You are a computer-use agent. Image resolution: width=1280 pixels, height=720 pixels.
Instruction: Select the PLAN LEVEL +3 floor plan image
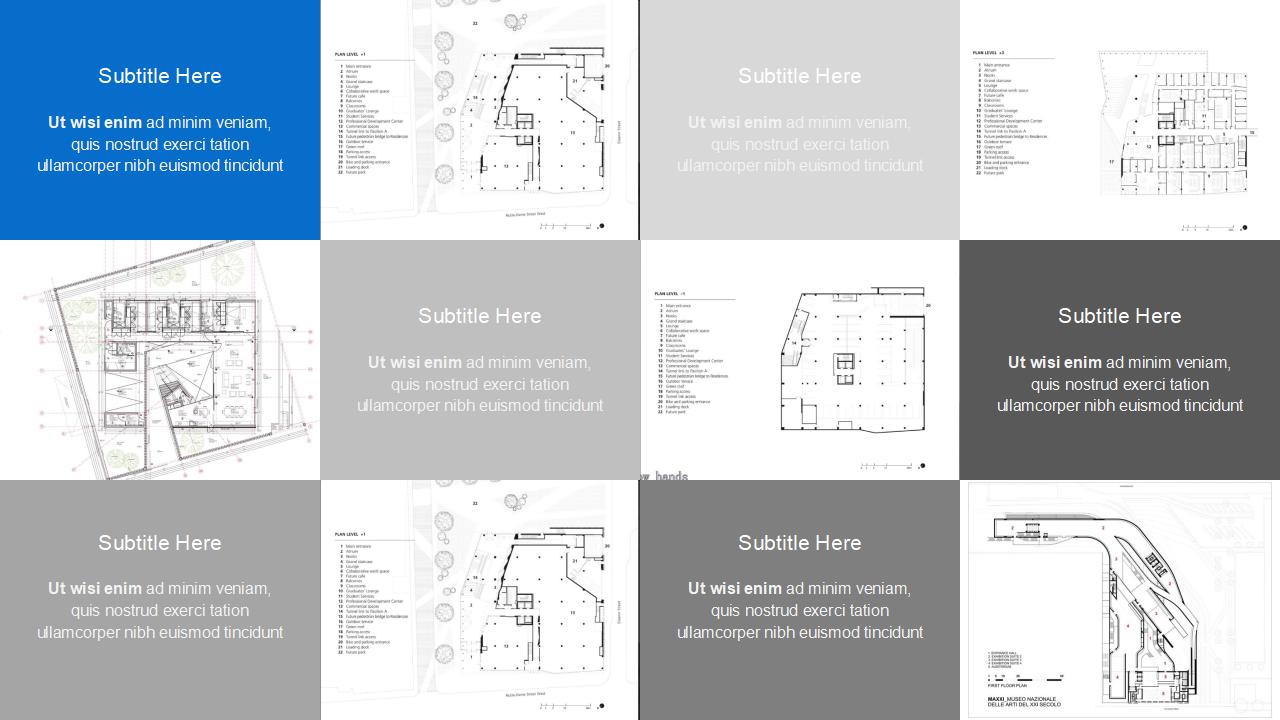tap(1120, 120)
